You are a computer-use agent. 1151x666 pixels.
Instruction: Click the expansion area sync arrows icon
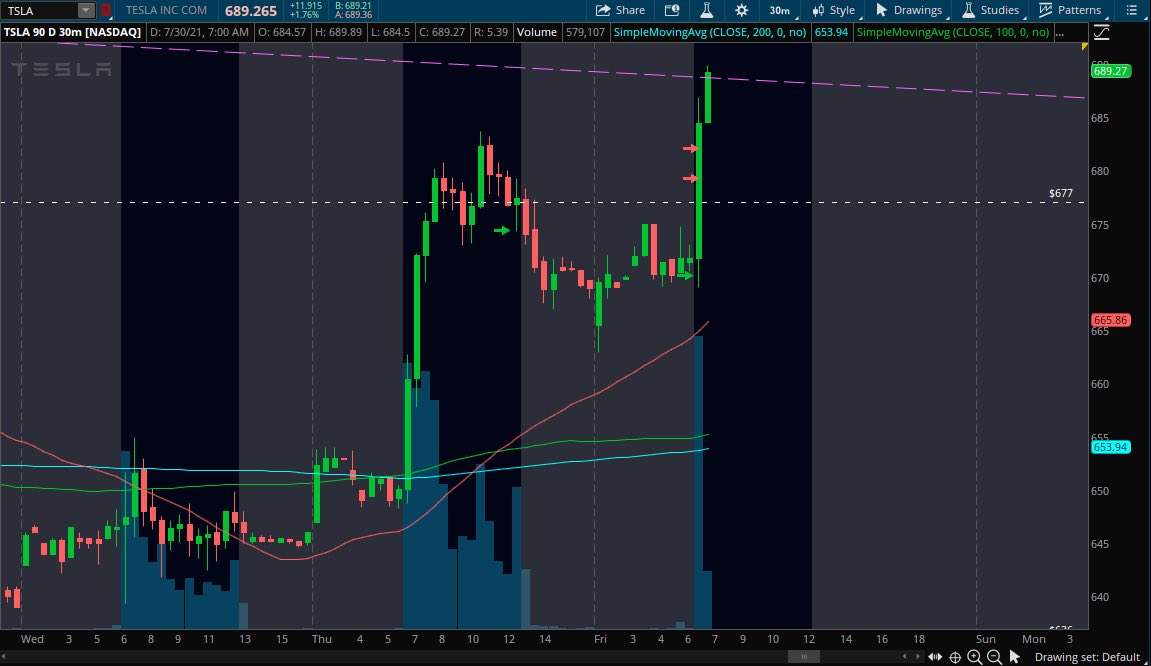pyautogui.click(x=935, y=657)
